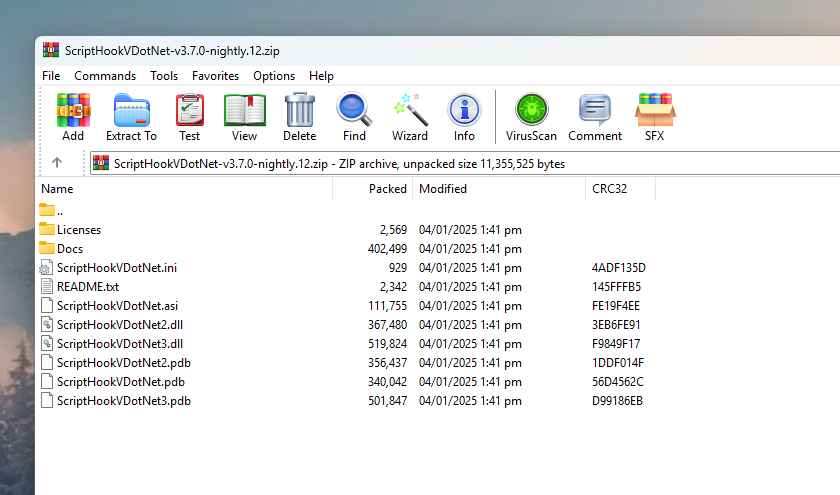This screenshot has height=495, width=840.
Task: Click CRC32 value 3EB6FE91
Action: tap(616, 325)
